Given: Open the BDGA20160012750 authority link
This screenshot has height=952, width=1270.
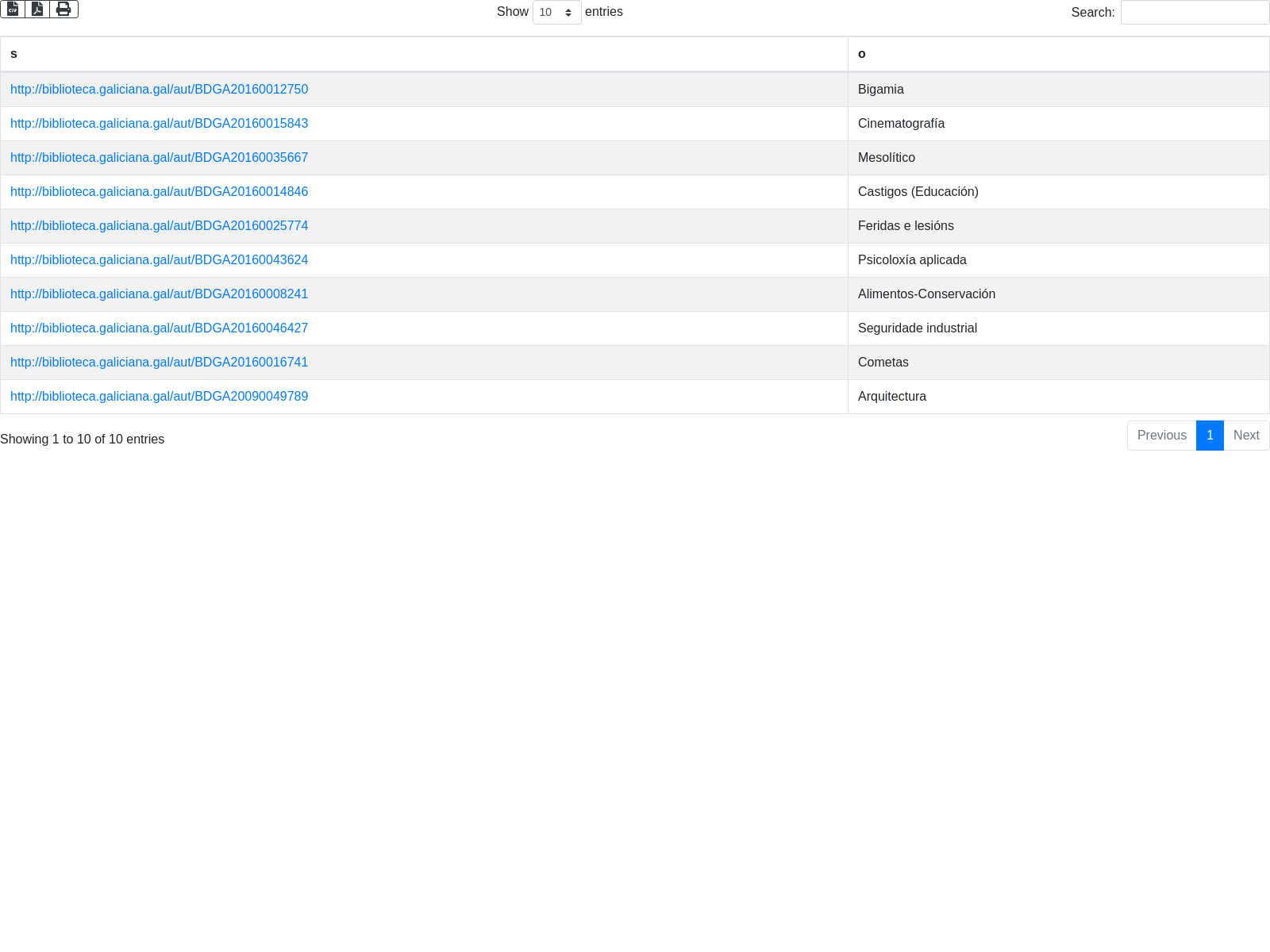Looking at the screenshot, I should (159, 90).
